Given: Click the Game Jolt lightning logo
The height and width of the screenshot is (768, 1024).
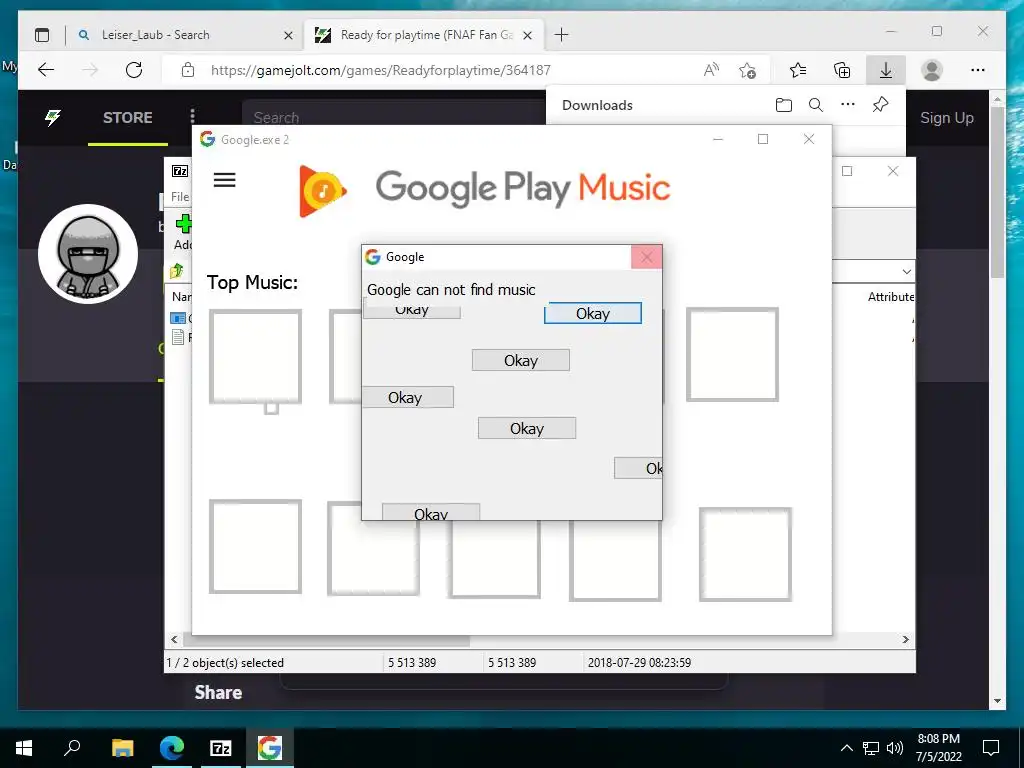Looking at the screenshot, I should tap(53, 118).
